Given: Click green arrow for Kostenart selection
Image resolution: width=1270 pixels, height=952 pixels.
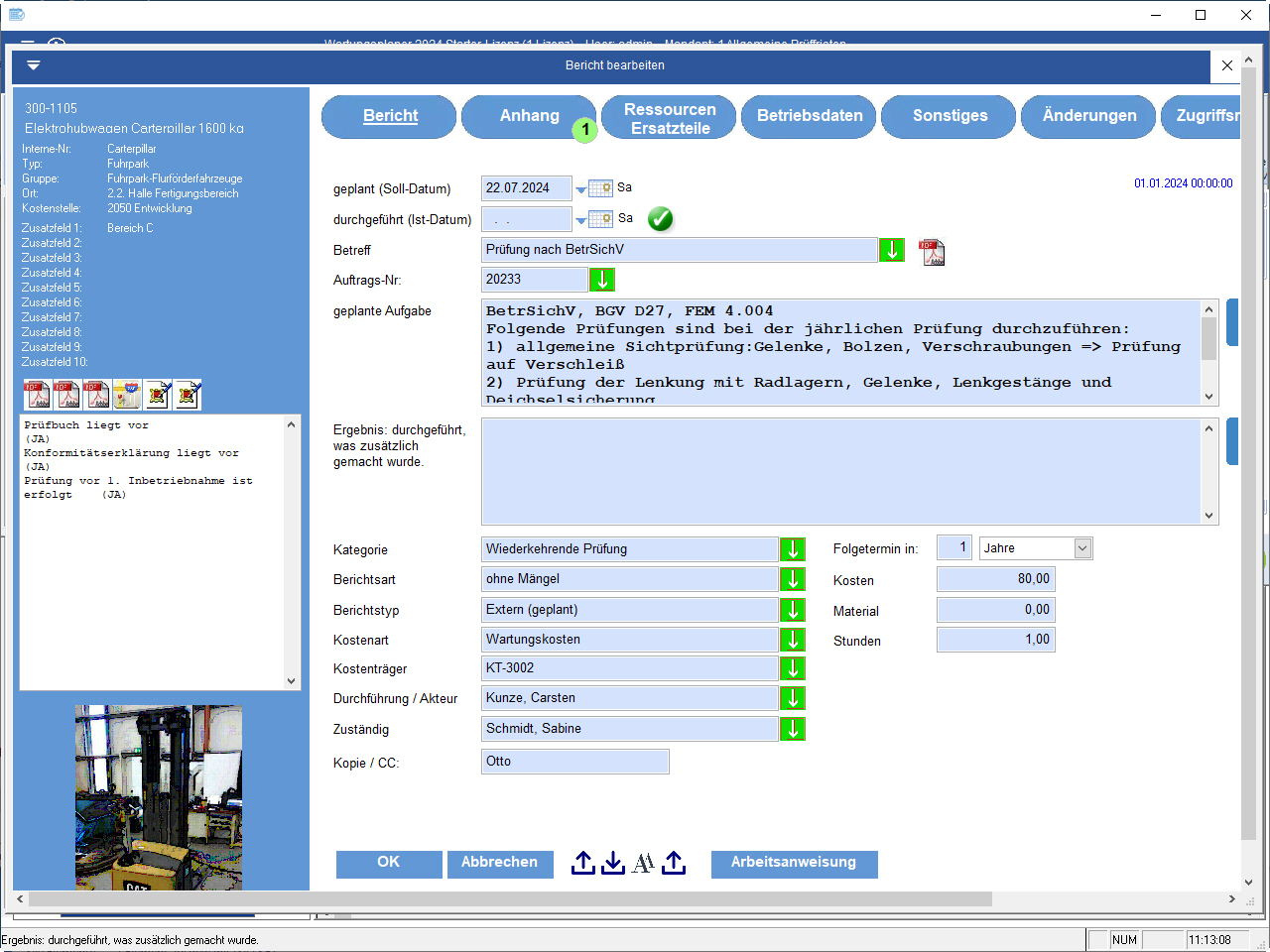Looking at the screenshot, I should [793, 640].
